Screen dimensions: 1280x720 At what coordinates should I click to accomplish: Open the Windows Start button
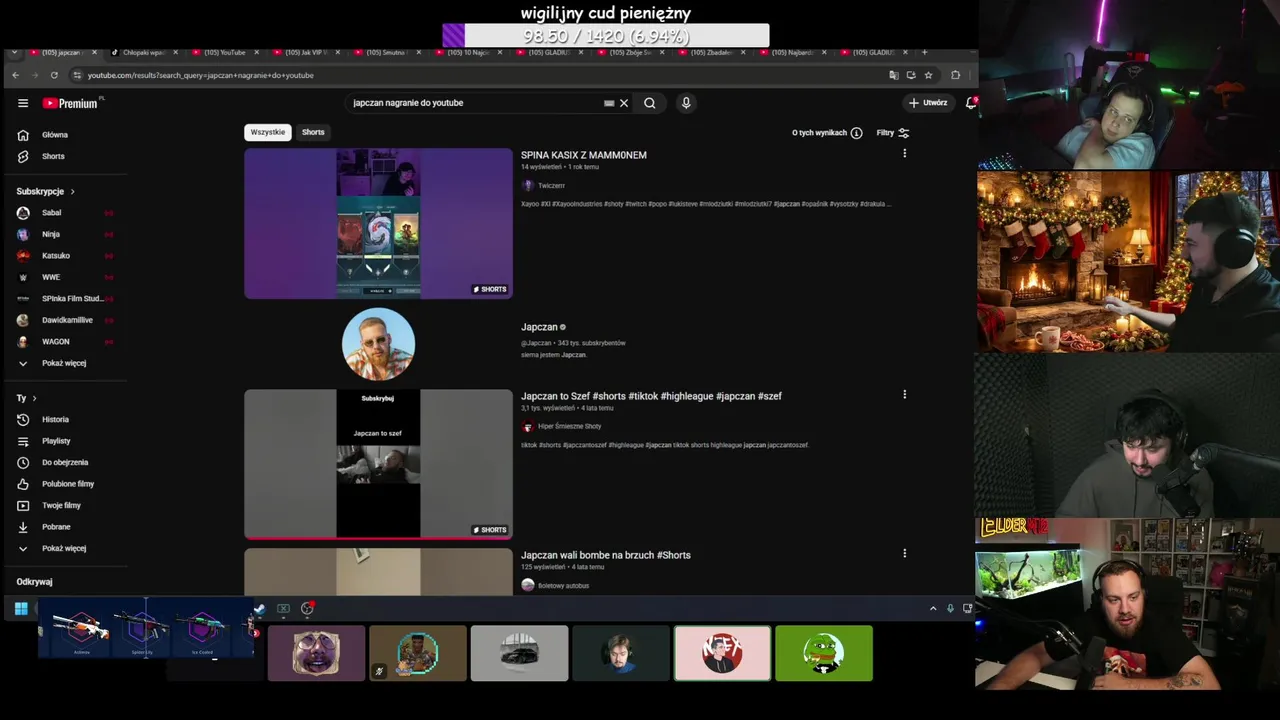21,608
